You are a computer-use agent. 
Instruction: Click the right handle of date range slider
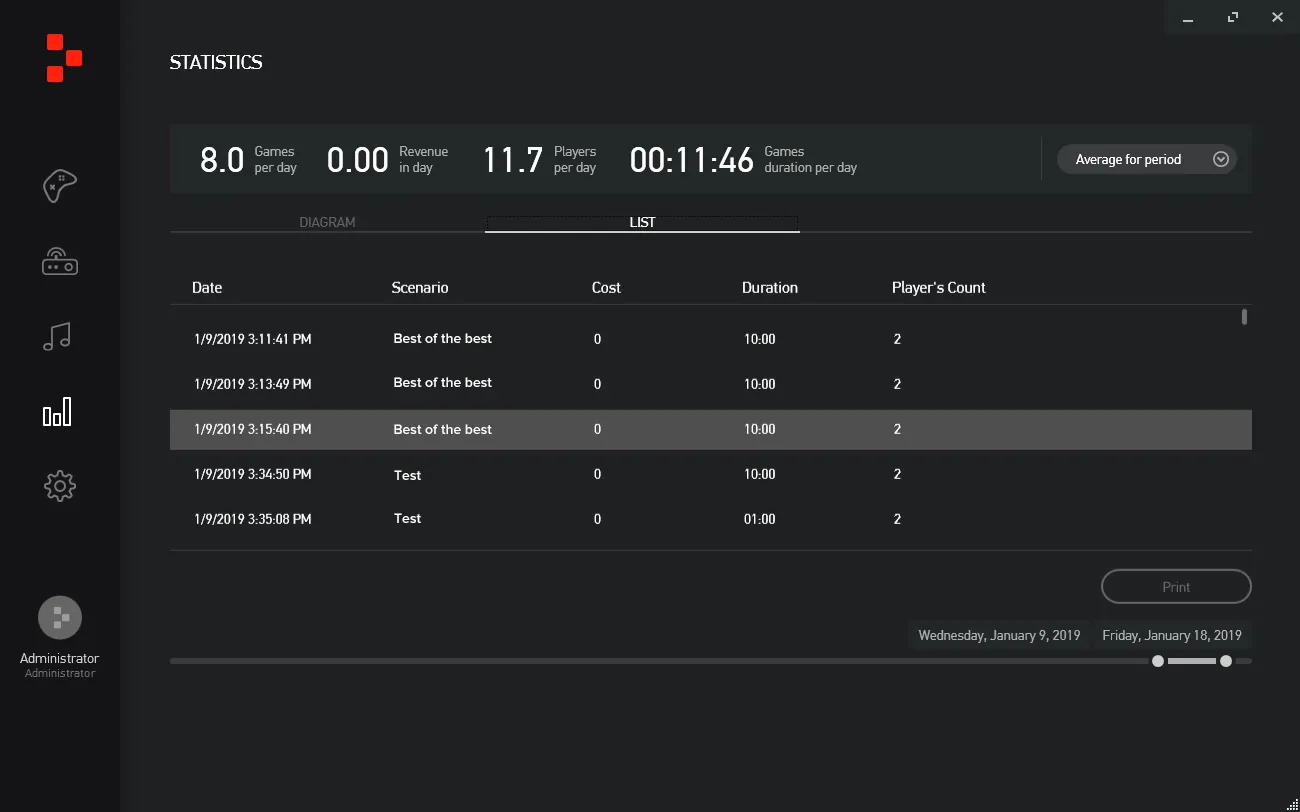(x=1226, y=661)
